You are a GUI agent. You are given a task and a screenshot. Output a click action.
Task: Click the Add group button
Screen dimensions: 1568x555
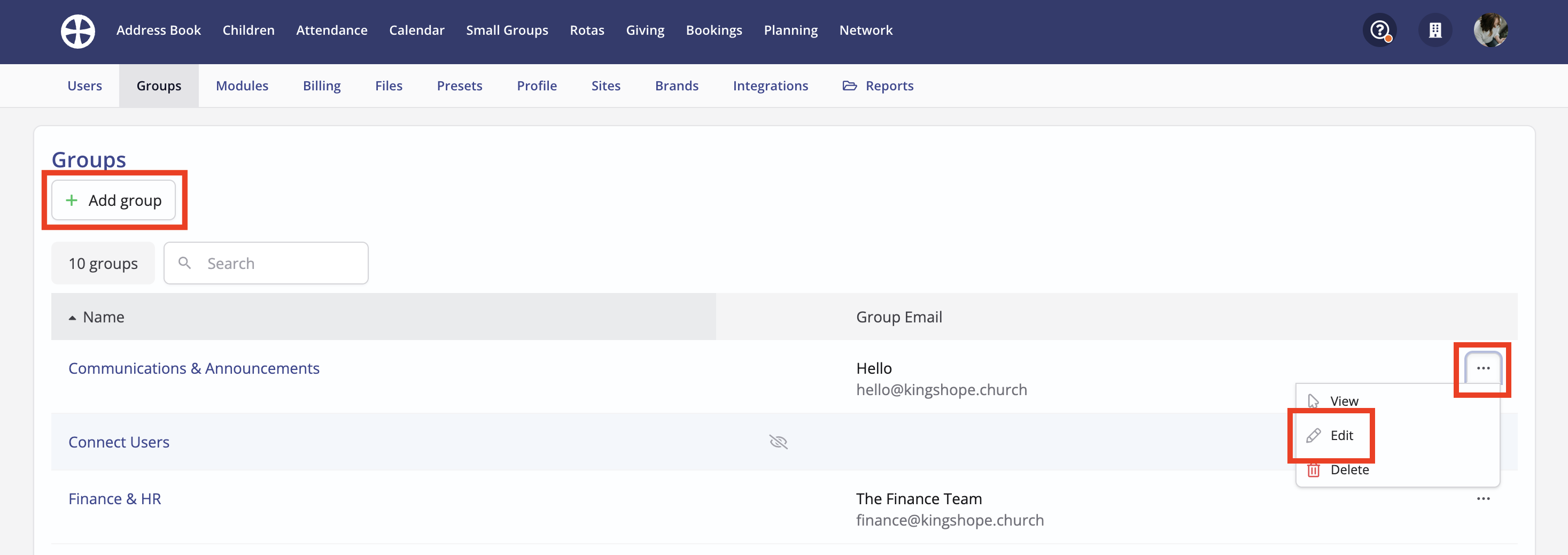tap(114, 201)
